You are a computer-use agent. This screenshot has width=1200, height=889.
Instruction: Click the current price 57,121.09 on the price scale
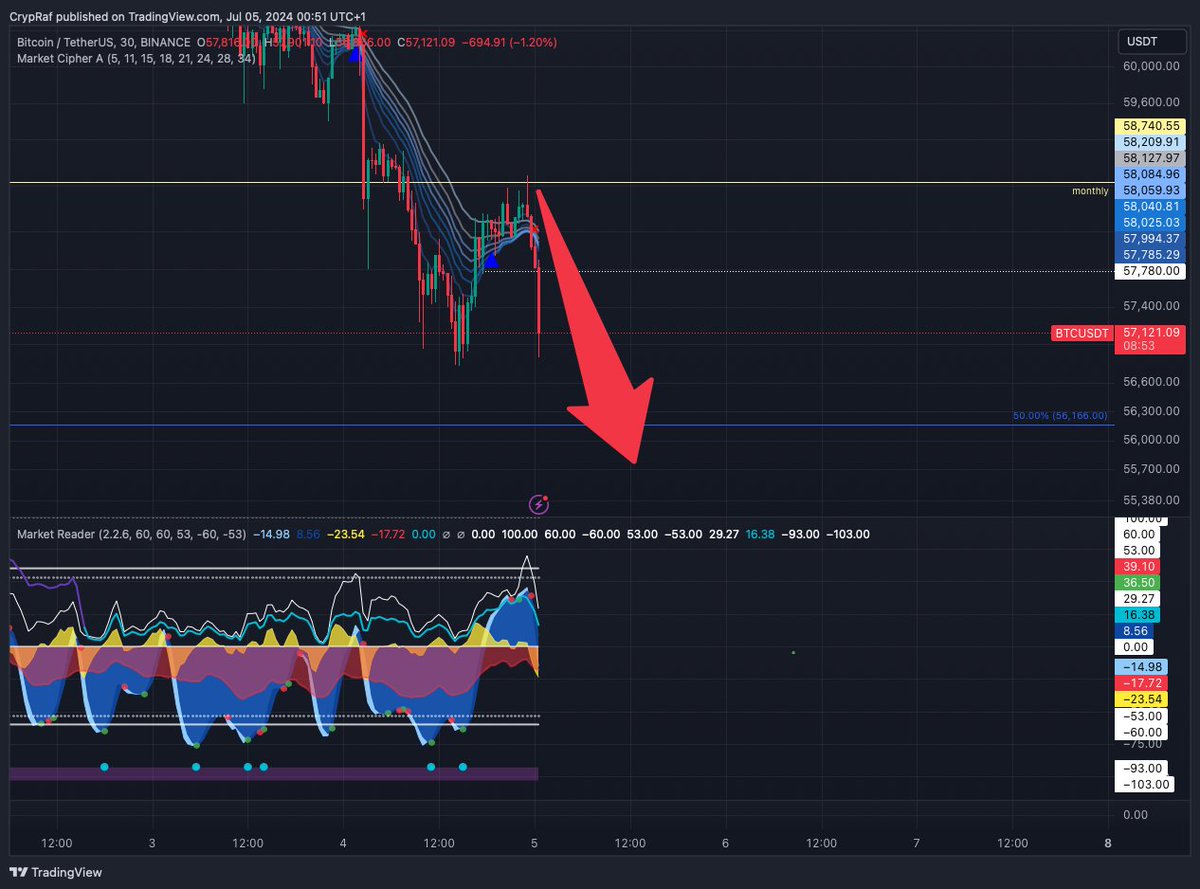1152,332
